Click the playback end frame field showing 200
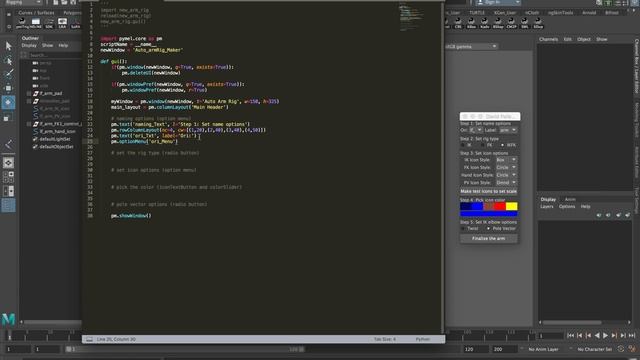This screenshot has width=640, height=360. point(504,349)
